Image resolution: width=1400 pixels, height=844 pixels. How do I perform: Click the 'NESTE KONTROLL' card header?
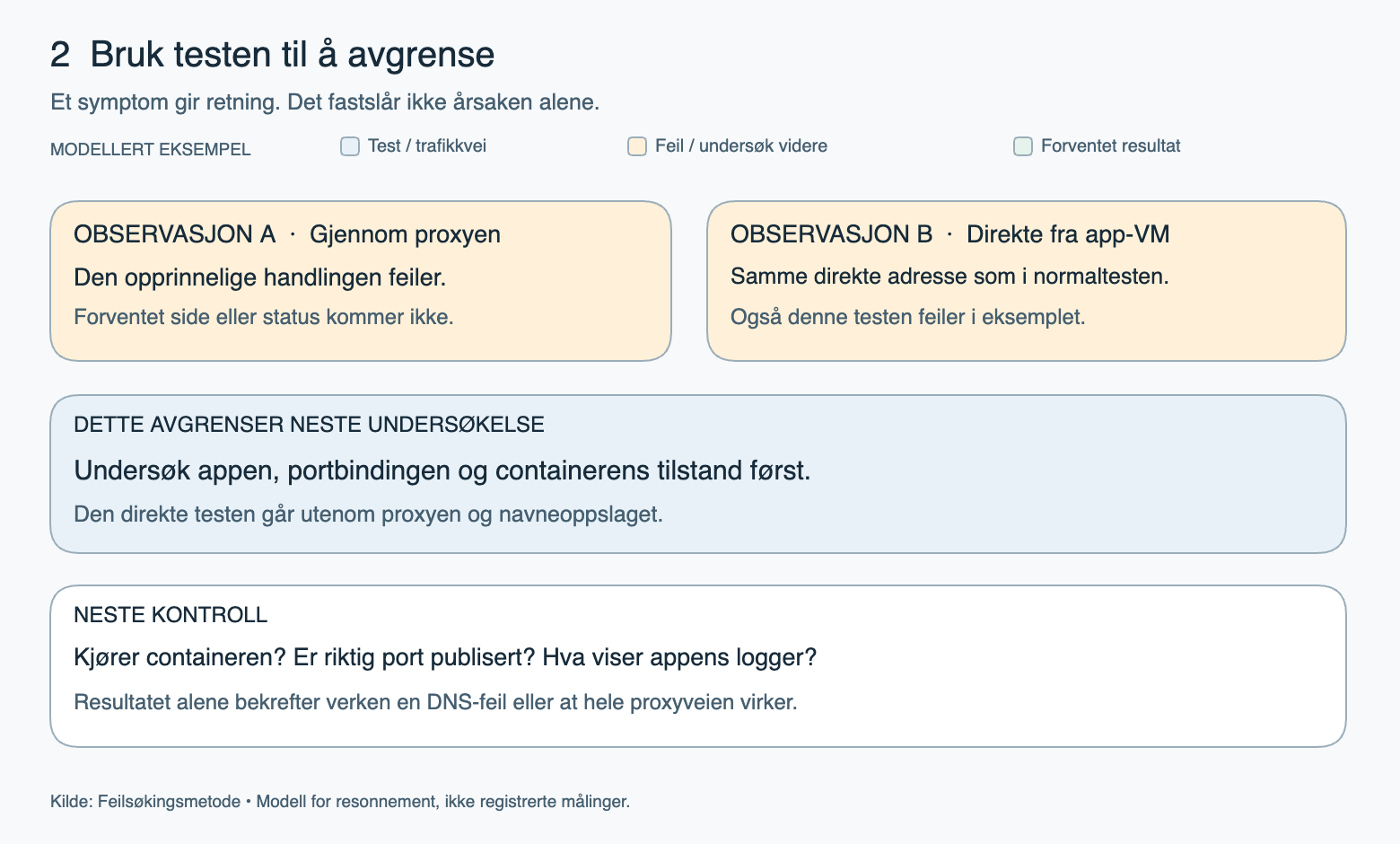pos(171,615)
